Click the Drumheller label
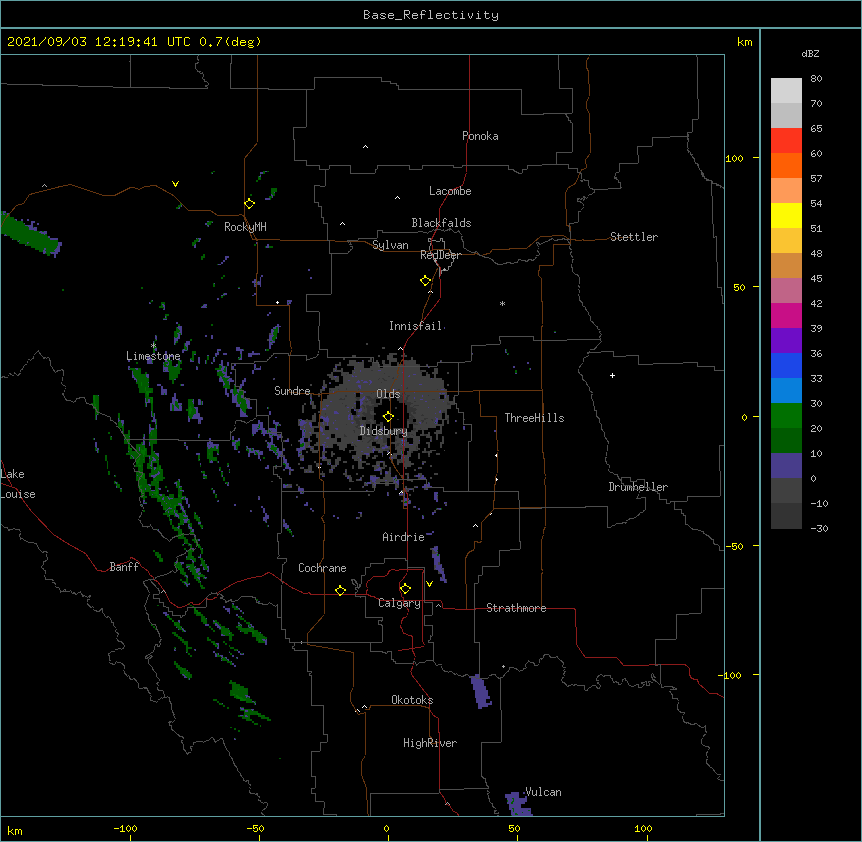 click(x=638, y=487)
